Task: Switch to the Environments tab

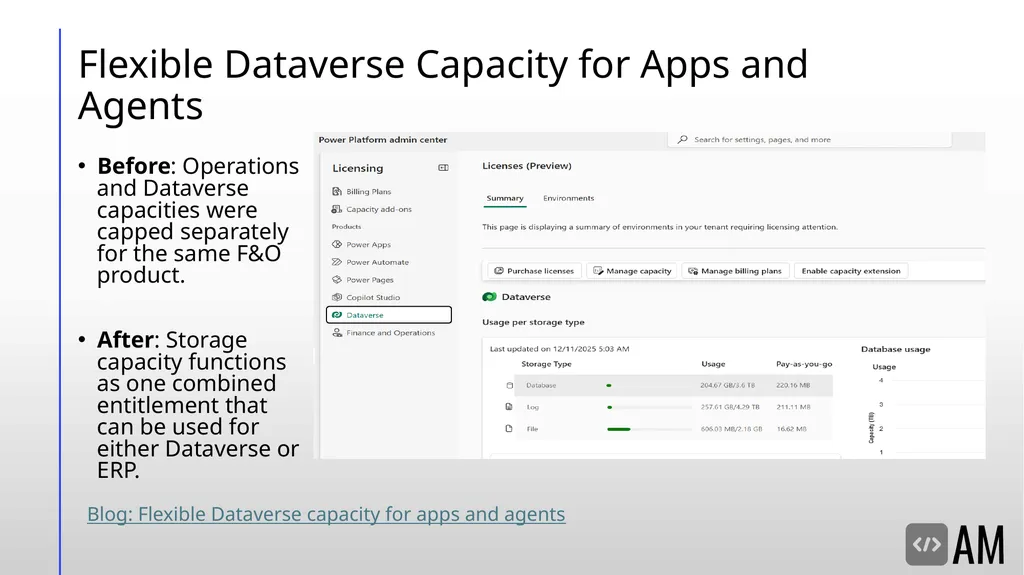Action: point(569,198)
